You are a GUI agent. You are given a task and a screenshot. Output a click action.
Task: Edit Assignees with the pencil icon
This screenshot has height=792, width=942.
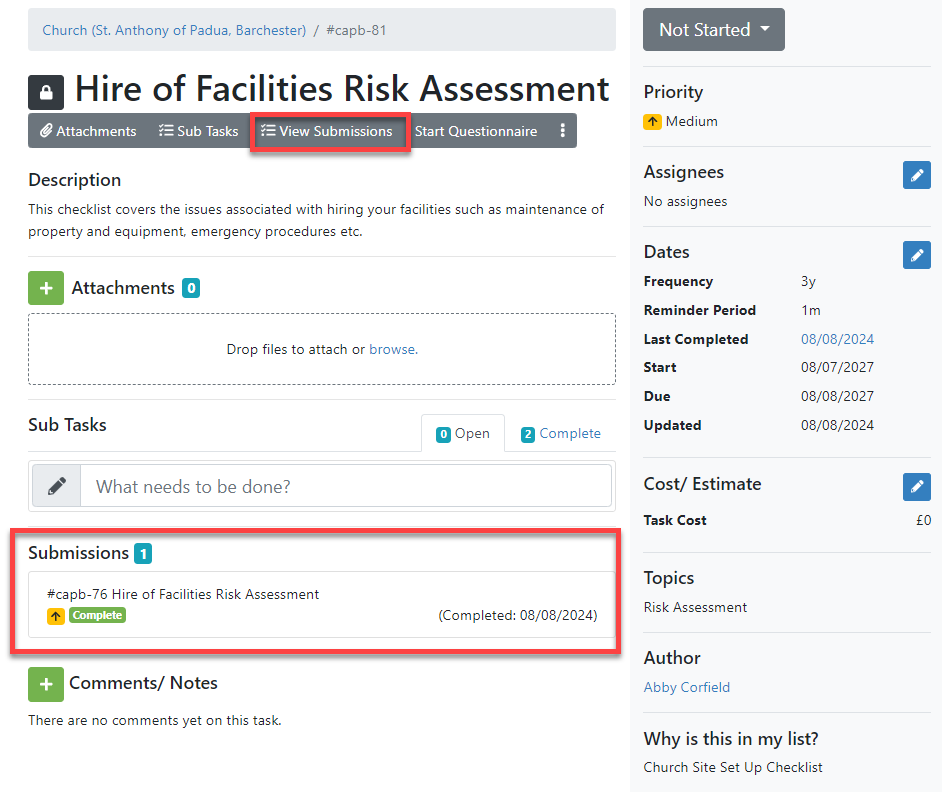click(916, 175)
